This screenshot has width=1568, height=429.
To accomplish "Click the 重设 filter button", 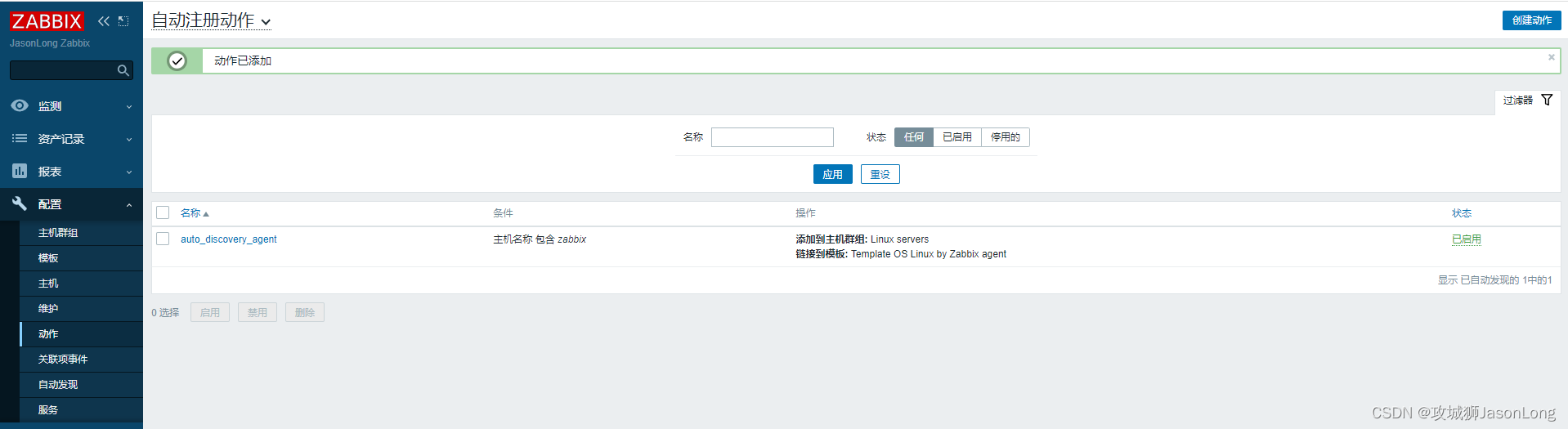I will 880,174.
